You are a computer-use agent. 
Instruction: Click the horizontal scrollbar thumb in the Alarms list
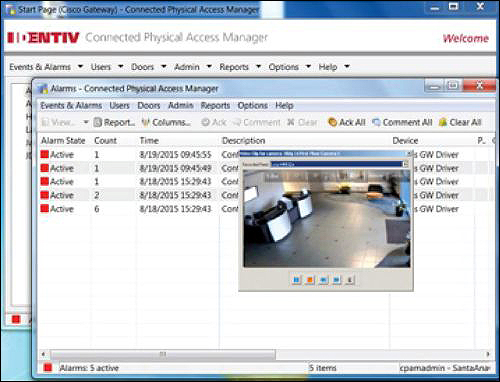coord(163,354)
